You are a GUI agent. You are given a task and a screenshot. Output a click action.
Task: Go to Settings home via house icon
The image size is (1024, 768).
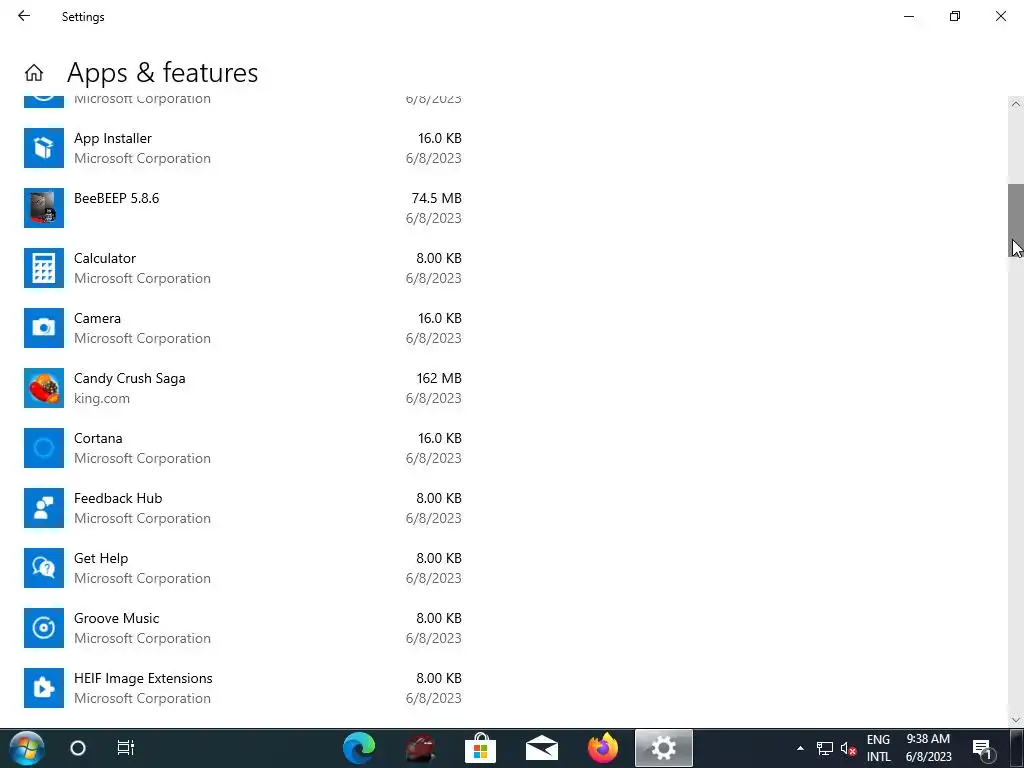coord(34,72)
